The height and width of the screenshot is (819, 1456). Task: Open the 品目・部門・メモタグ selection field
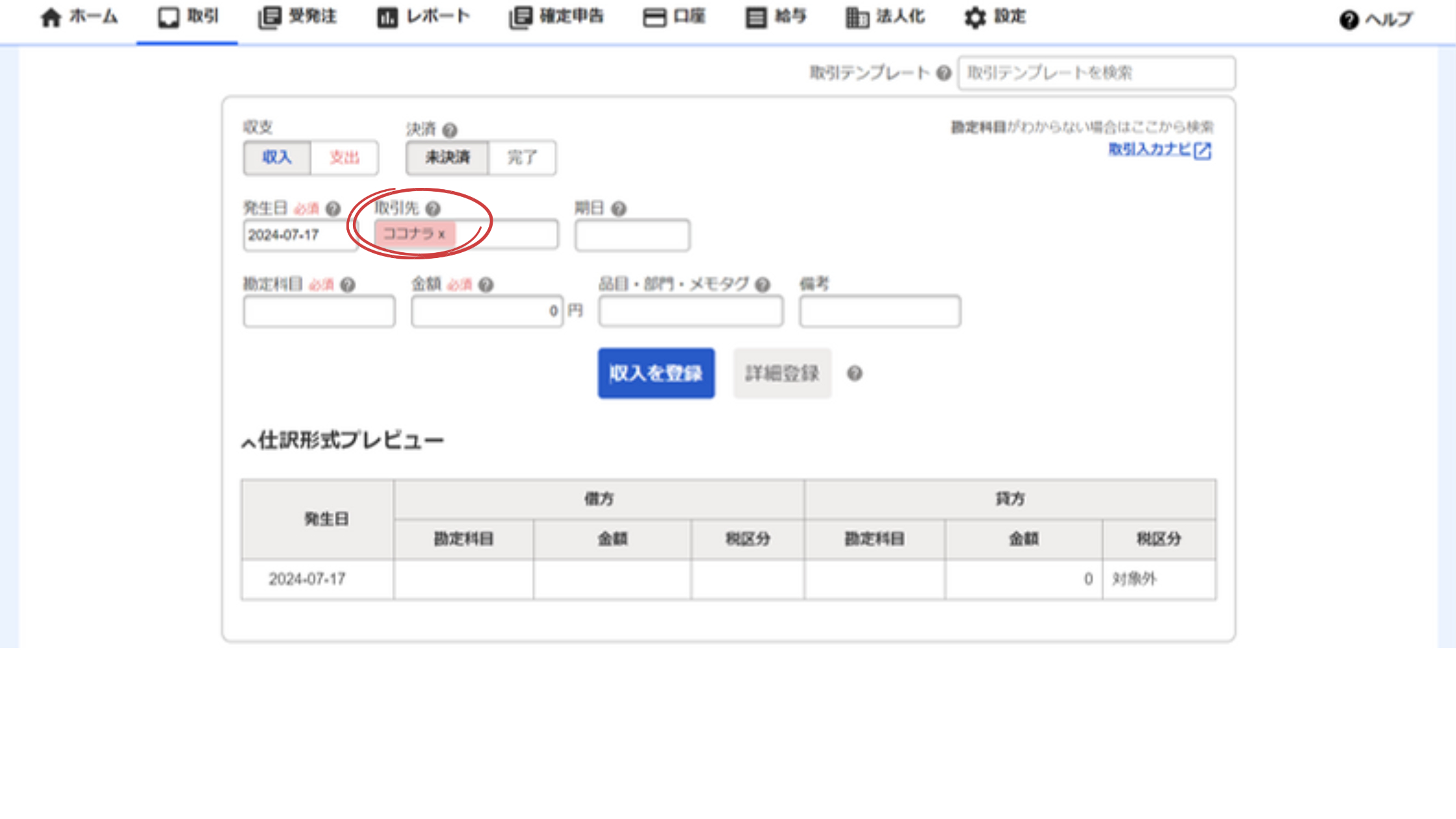[x=690, y=311]
